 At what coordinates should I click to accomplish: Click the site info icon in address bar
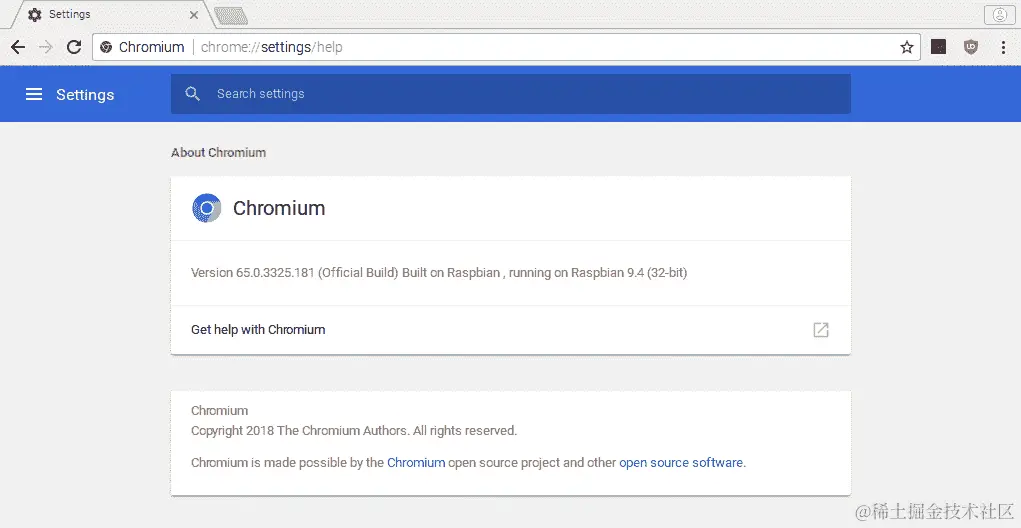coord(106,47)
